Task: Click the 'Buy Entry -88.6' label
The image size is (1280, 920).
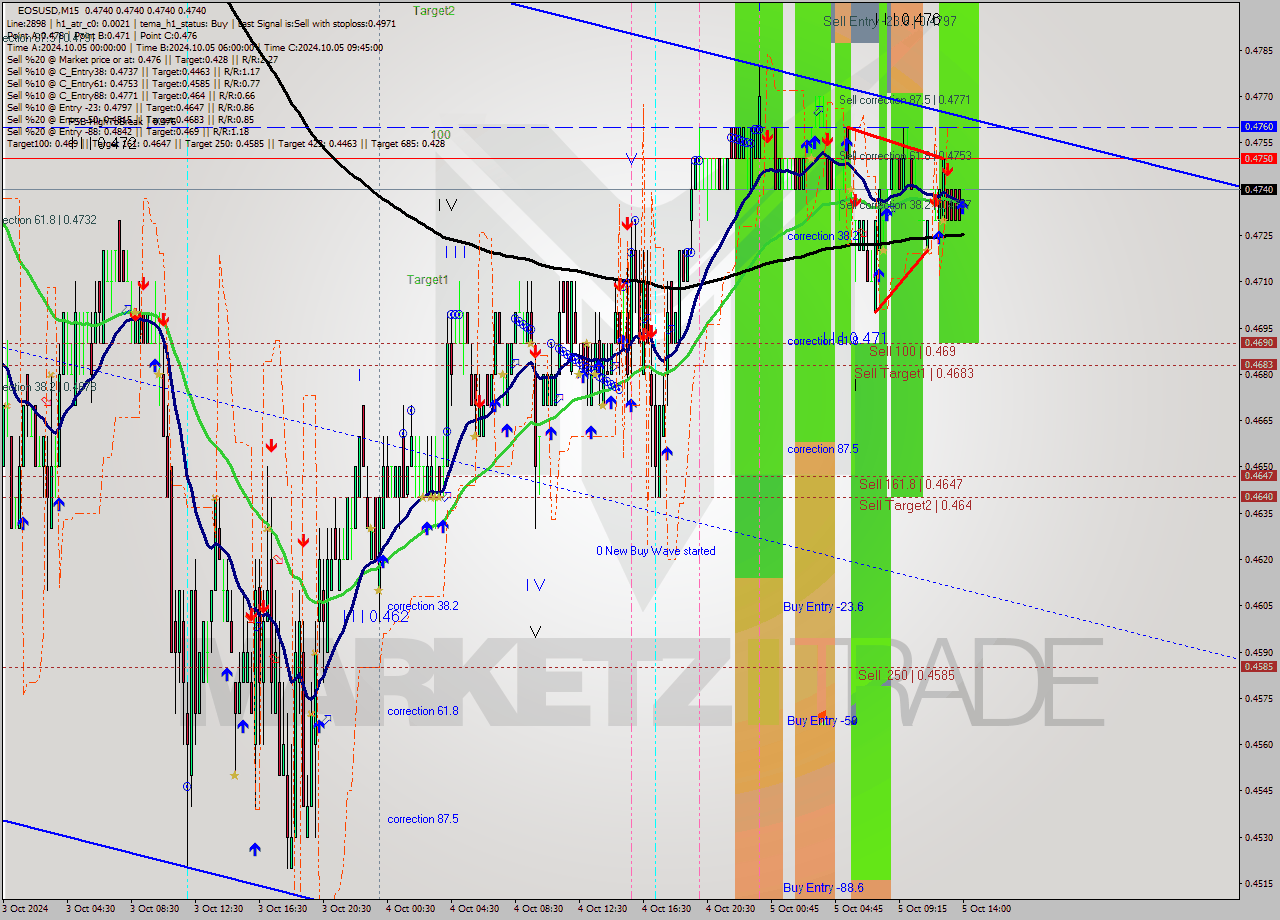Action: [x=823, y=888]
